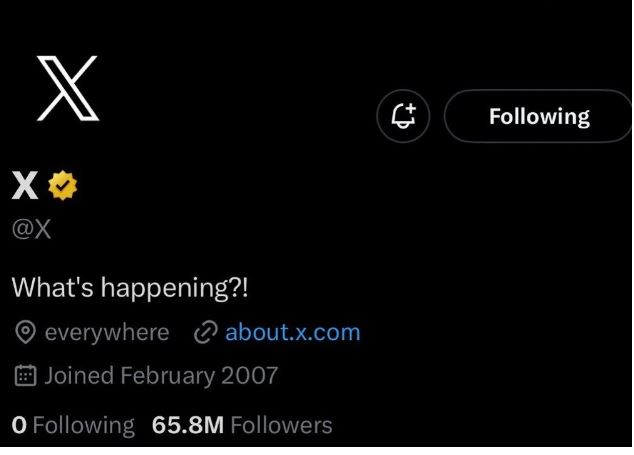This screenshot has width=634, height=455.
Task: Open the list of accounts X follows
Action: (x=72, y=425)
